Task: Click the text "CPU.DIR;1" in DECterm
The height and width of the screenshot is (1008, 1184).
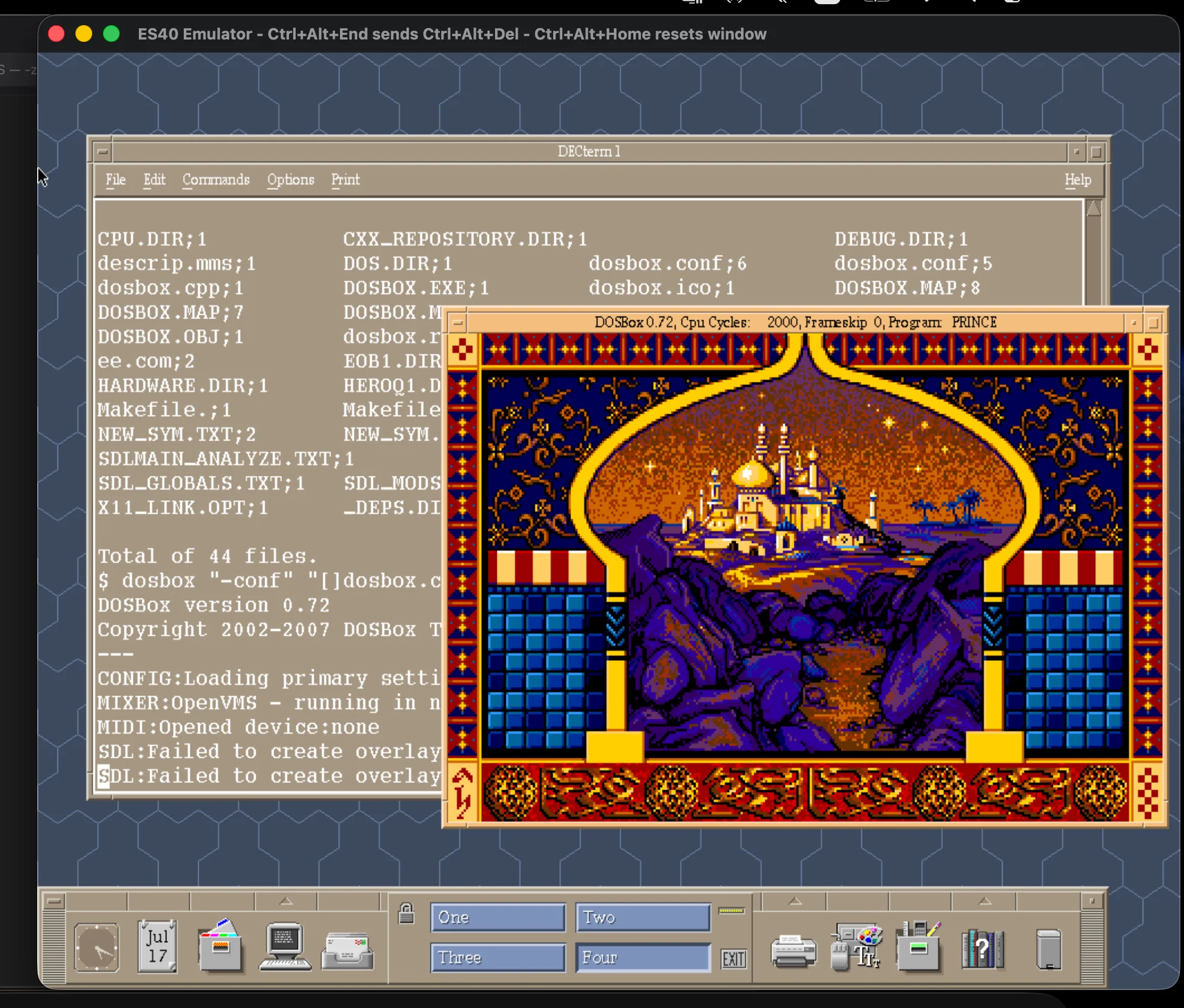Action: coord(152,239)
